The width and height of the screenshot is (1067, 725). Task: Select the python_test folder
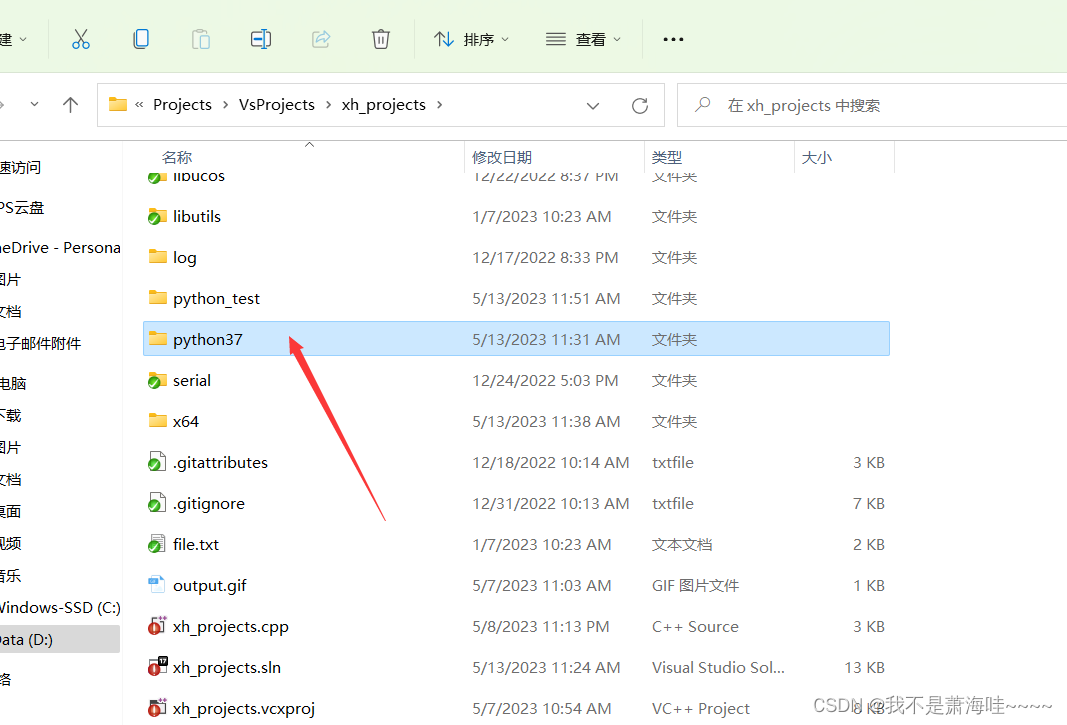216,297
